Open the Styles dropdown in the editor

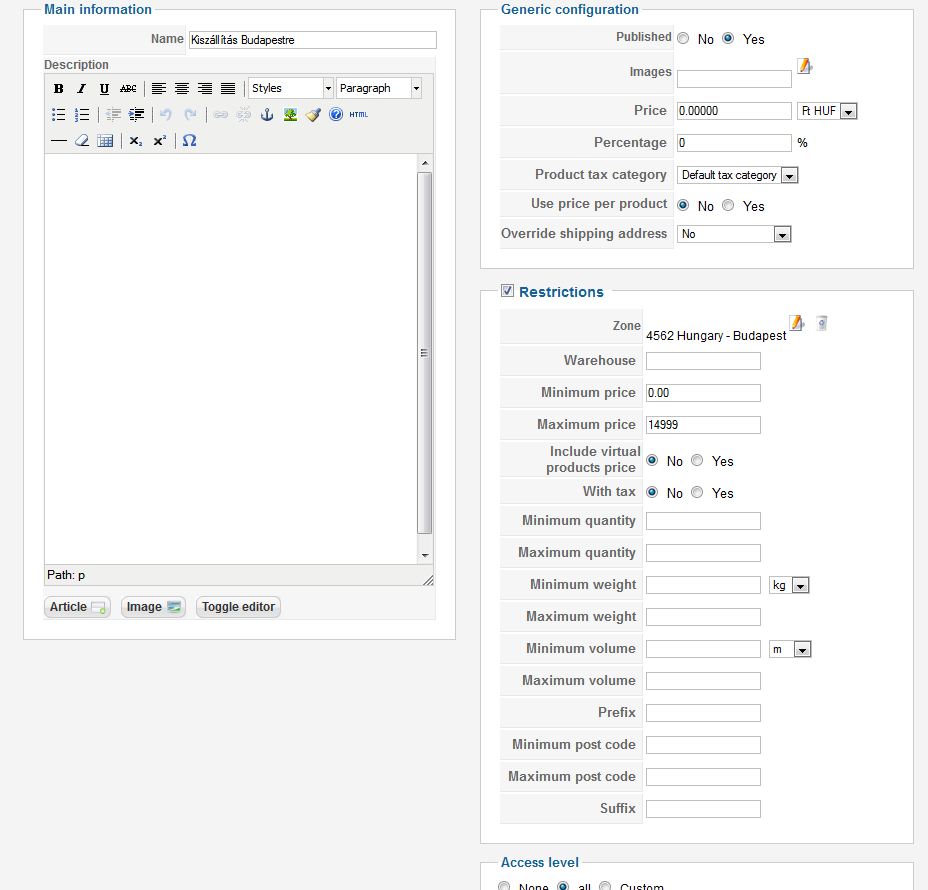pyautogui.click(x=291, y=88)
